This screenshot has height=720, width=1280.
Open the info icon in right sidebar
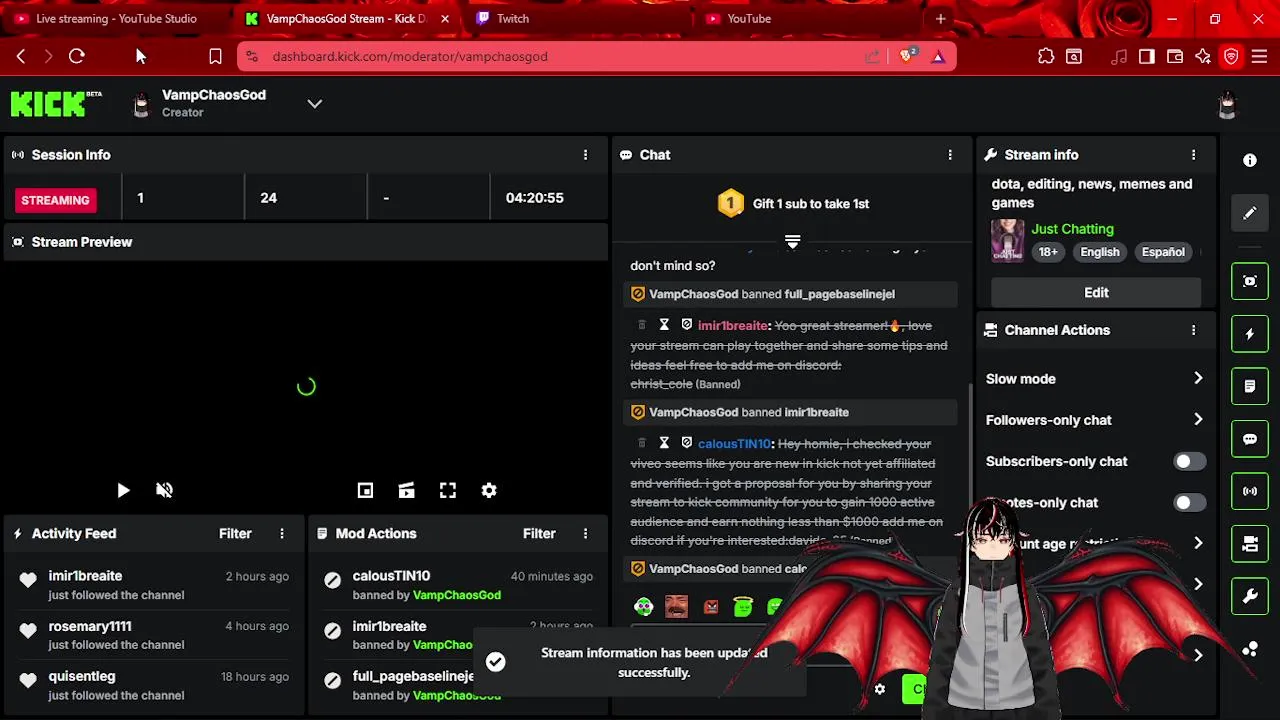tap(1250, 160)
